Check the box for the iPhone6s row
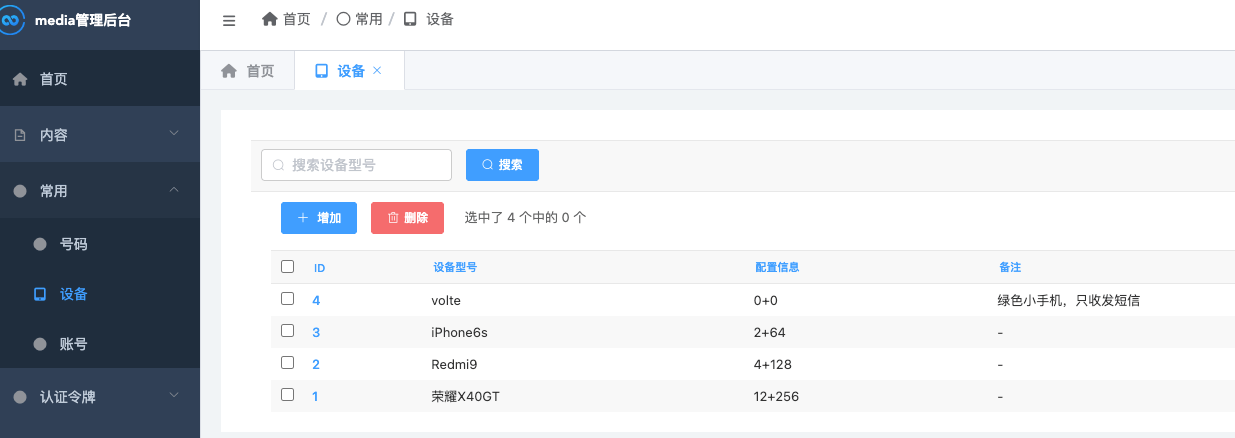The height and width of the screenshot is (438, 1235). 288,331
